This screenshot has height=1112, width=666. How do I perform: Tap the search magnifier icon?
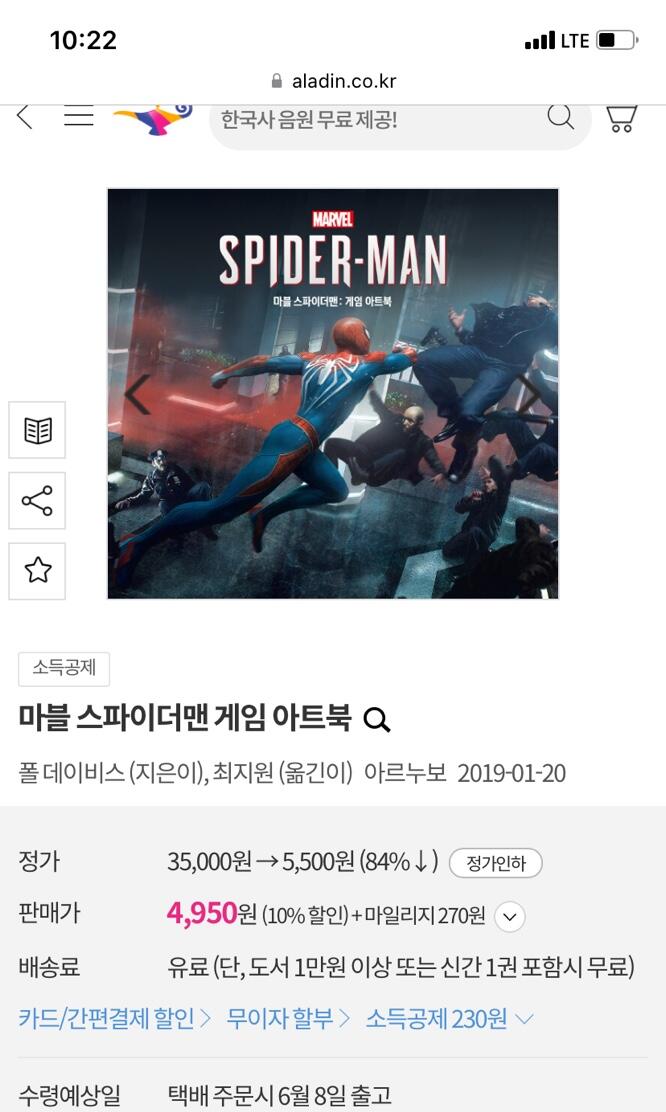(560, 117)
